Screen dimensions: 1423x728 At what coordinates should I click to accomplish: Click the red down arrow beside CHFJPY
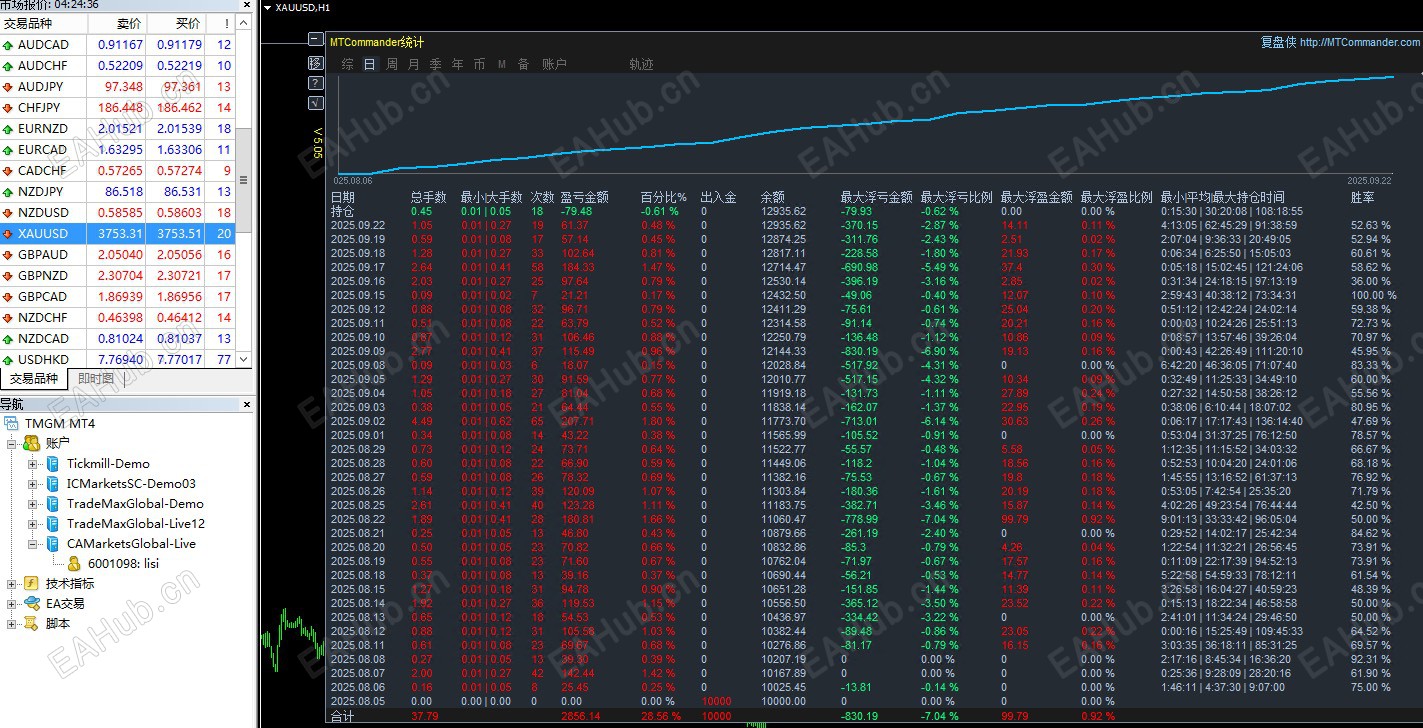coord(8,108)
